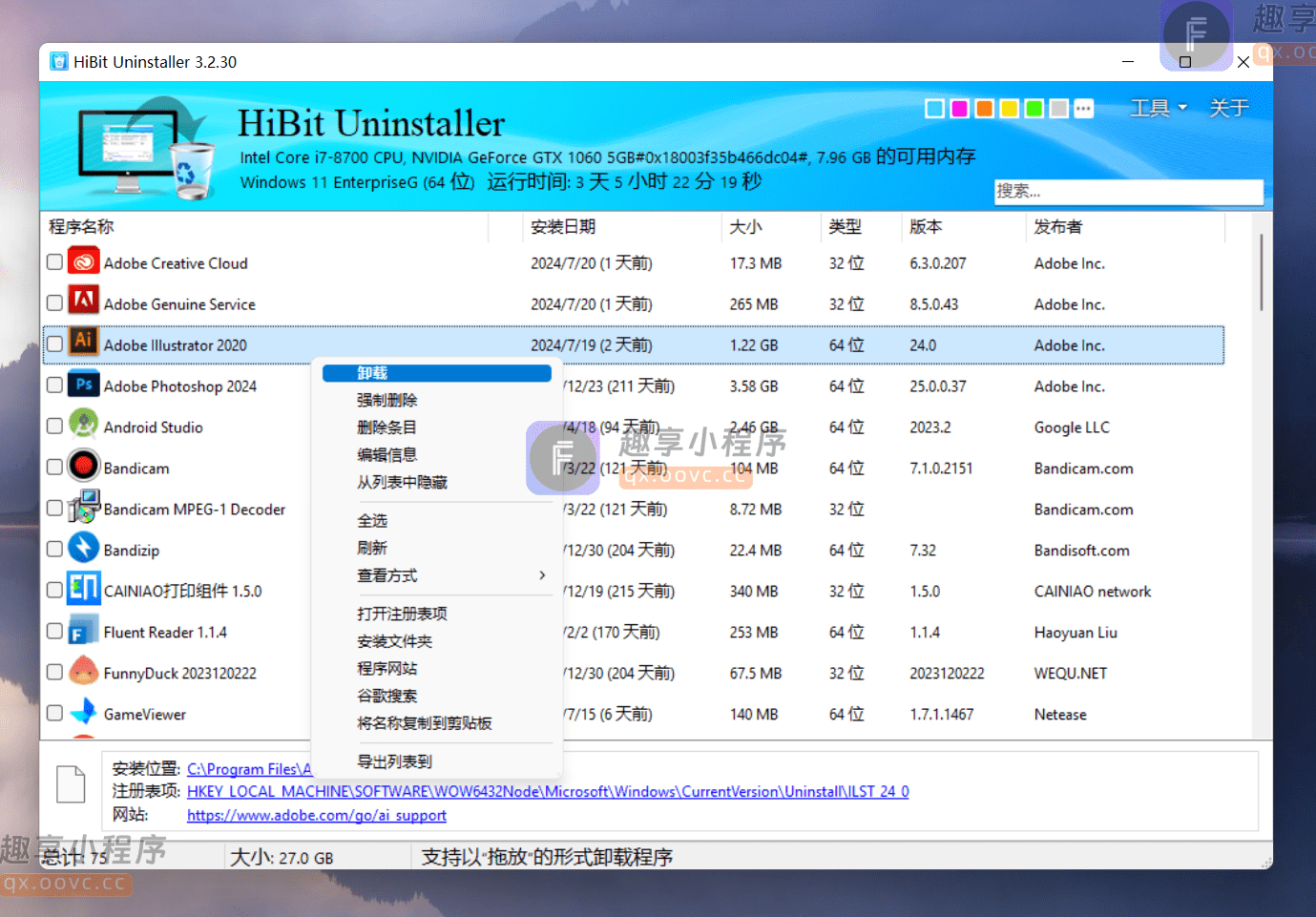The height and width of the screenshot is (917, 1316).
Task: Sort list by 安装日期 column
Action: click(x=621, y=227)
